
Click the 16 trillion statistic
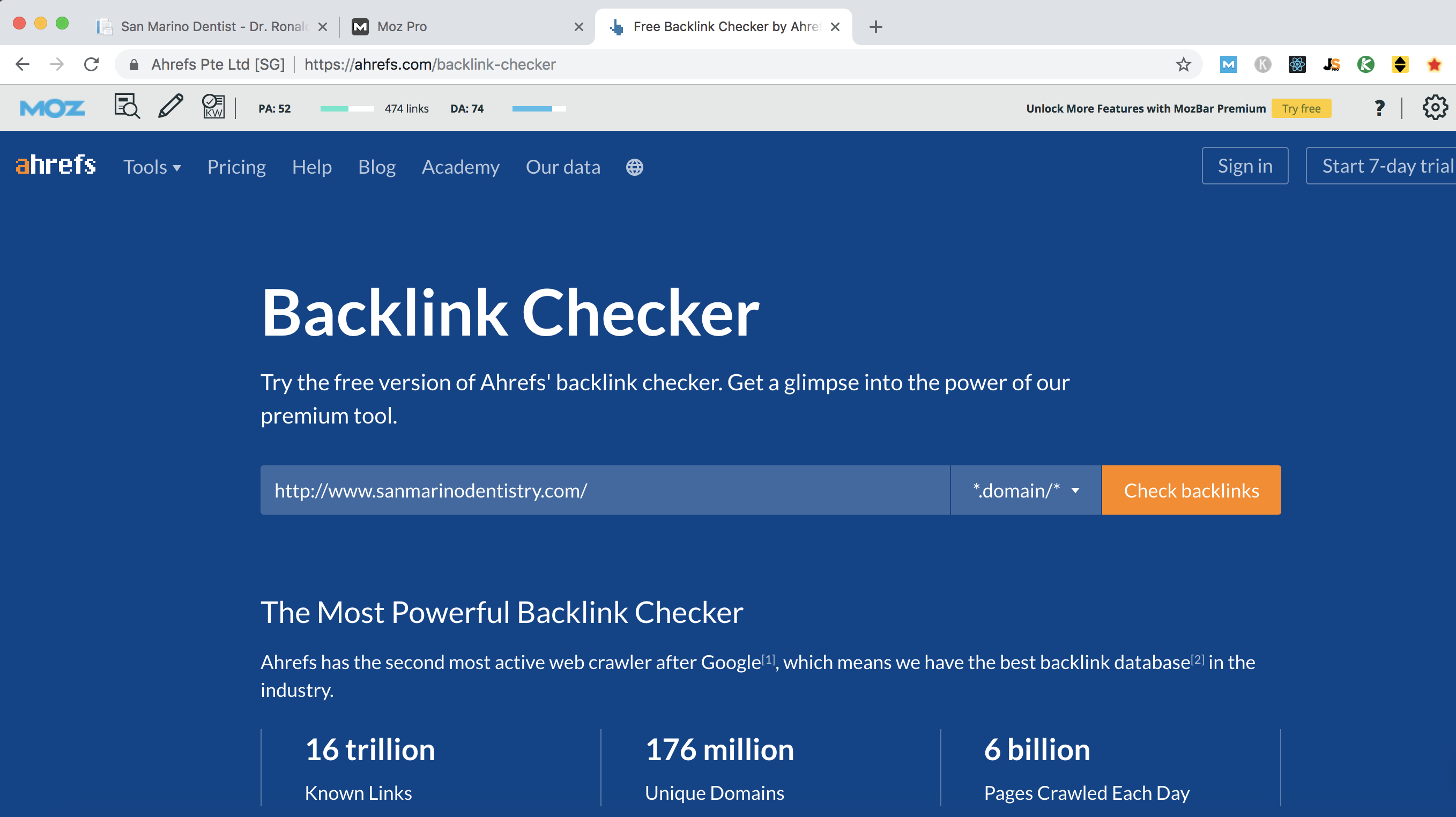370,749
